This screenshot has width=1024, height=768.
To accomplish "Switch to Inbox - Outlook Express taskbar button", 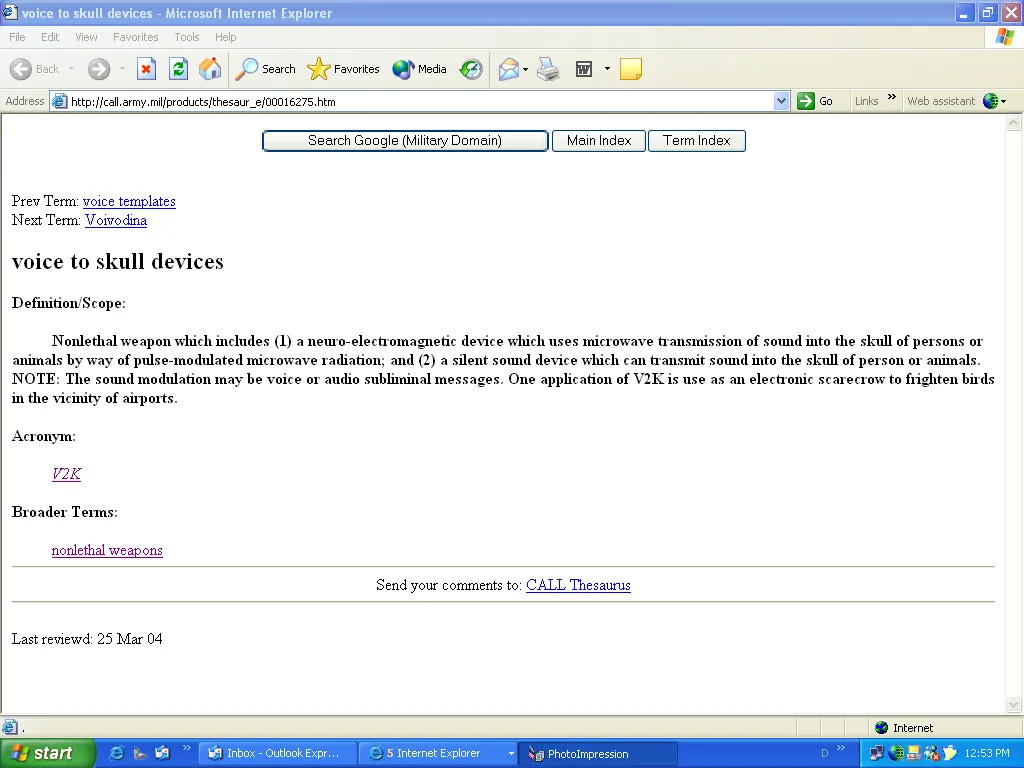I will tap(278, 754).
